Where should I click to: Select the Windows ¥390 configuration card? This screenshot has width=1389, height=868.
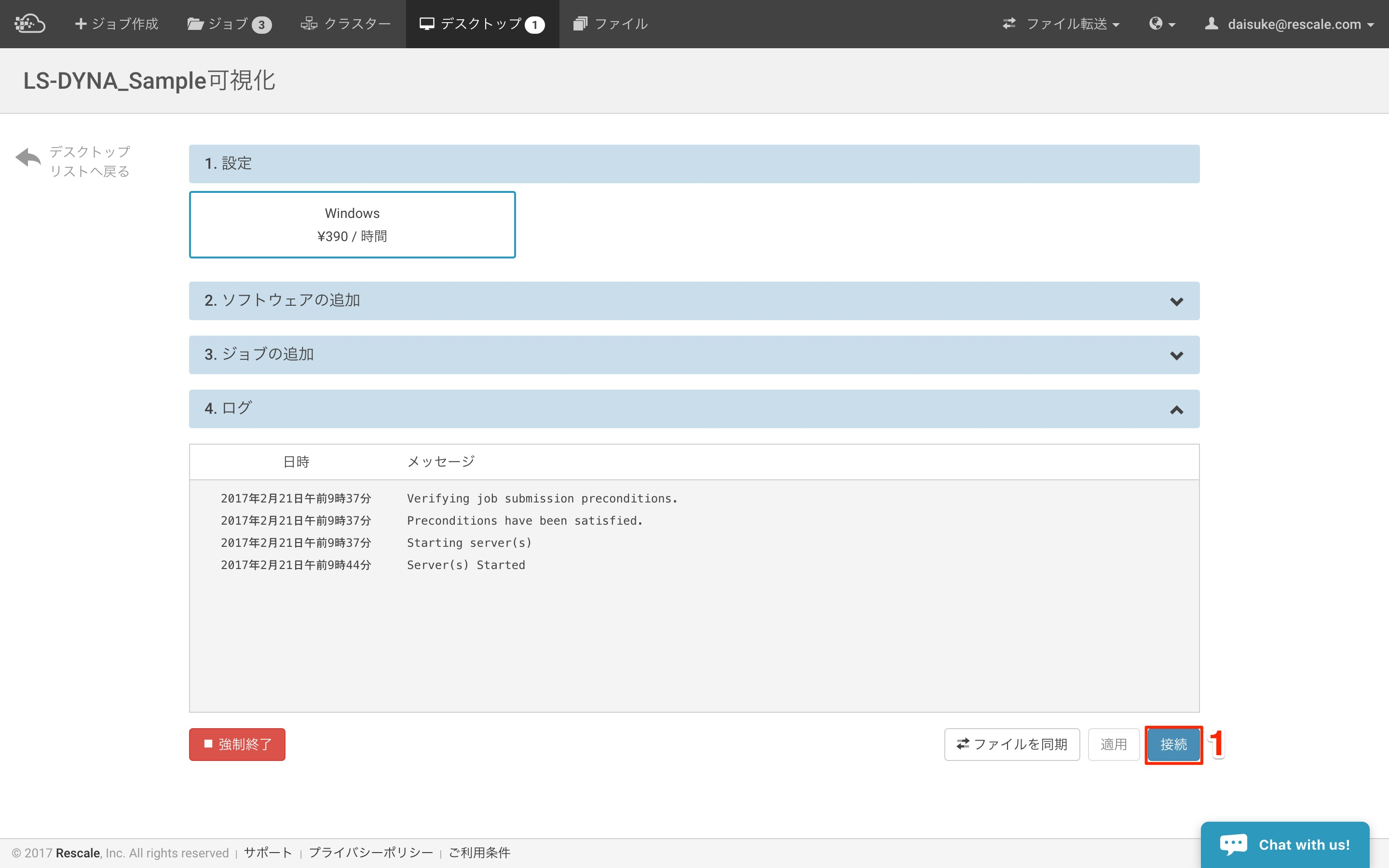click(352, 224)
